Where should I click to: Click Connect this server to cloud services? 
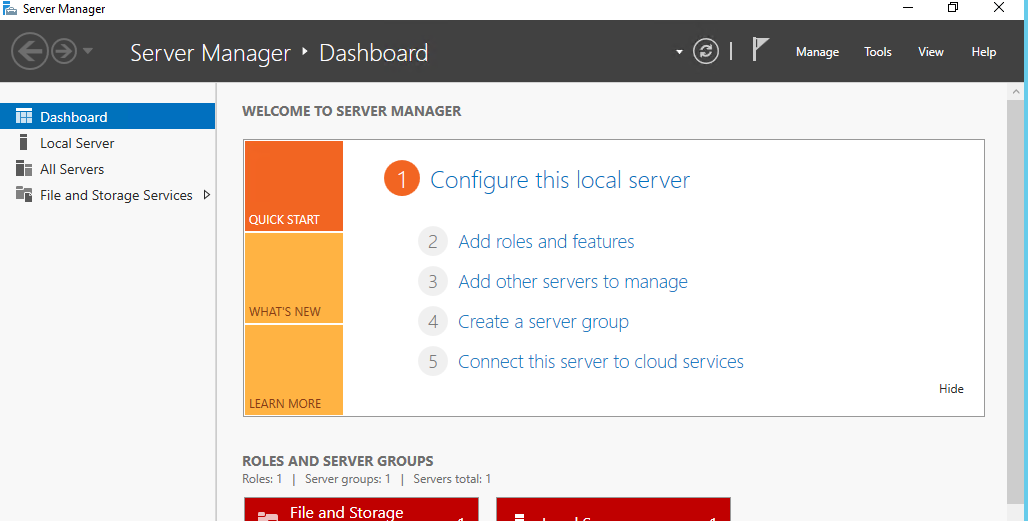point(601,362)
